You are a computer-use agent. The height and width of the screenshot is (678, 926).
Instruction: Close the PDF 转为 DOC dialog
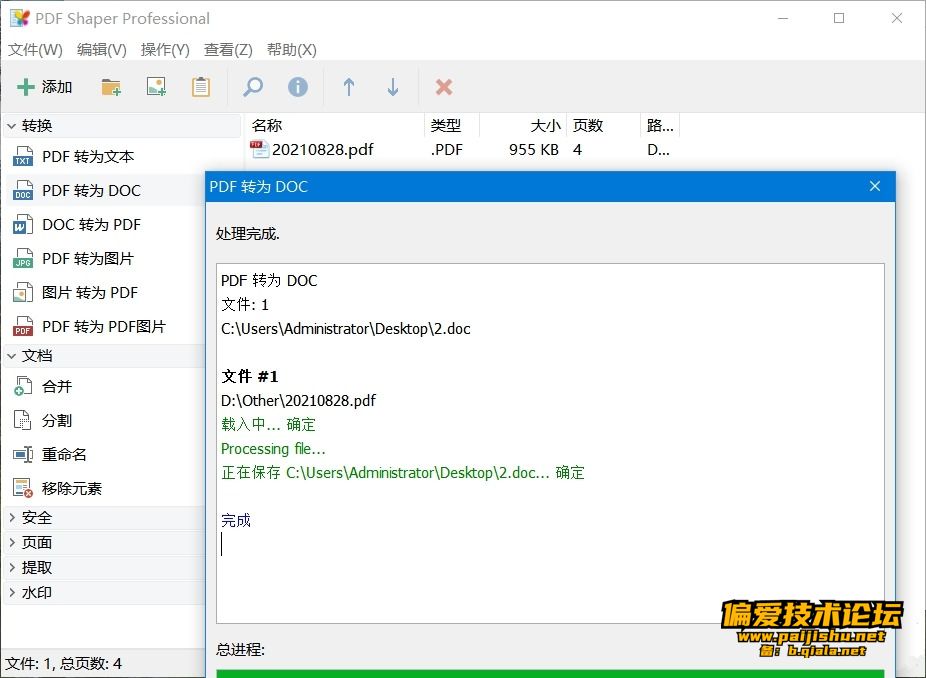(875, 187)
